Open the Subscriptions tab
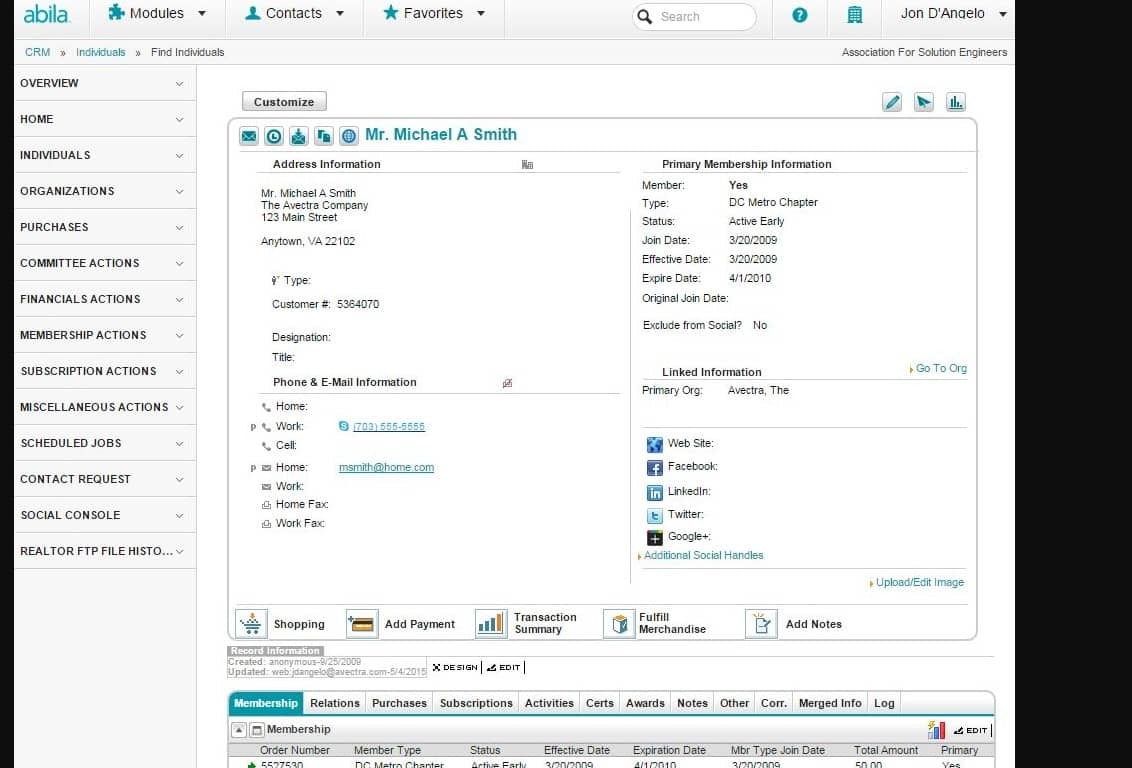The width and height of the screenshot is (1132, 768). coord(476,703)
